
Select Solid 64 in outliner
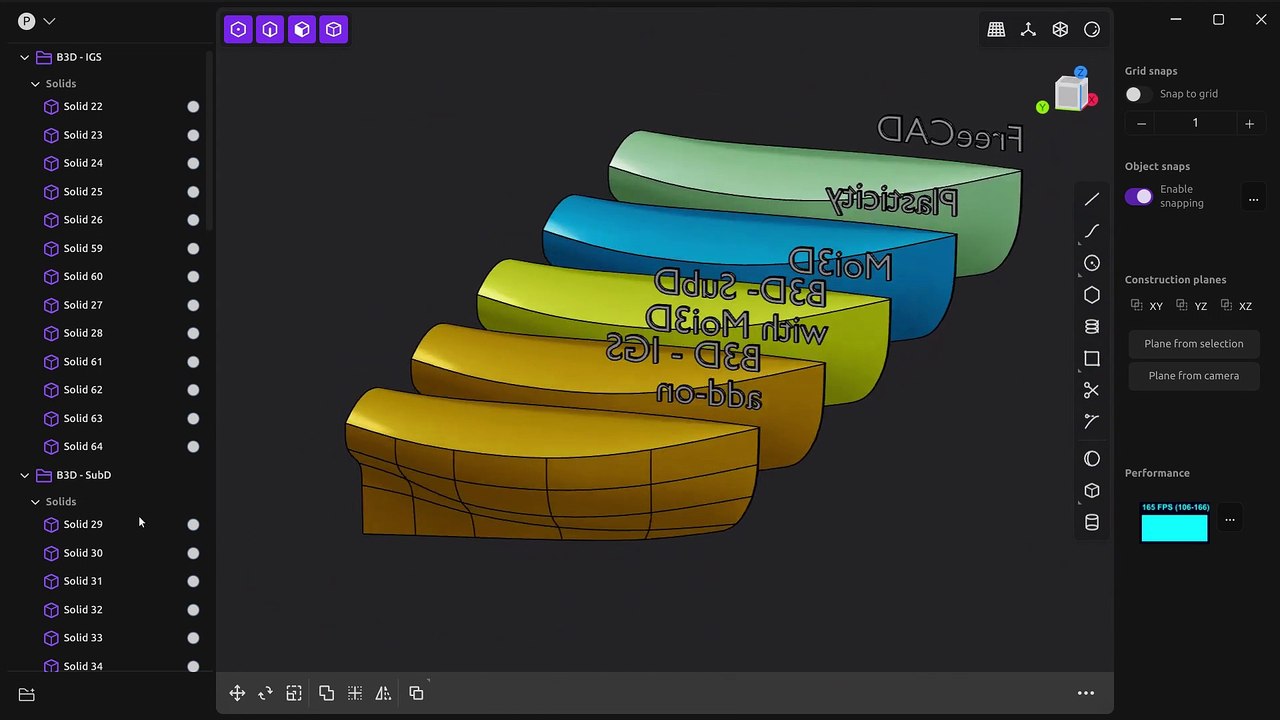(83, 447)
